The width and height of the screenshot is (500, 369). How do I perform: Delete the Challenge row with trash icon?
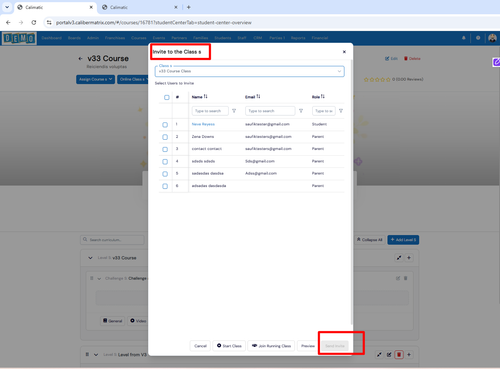click(406, 278)
